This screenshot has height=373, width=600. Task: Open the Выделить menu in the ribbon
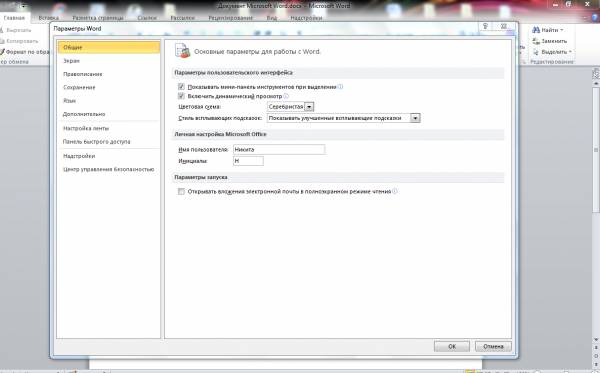(552, 52)
